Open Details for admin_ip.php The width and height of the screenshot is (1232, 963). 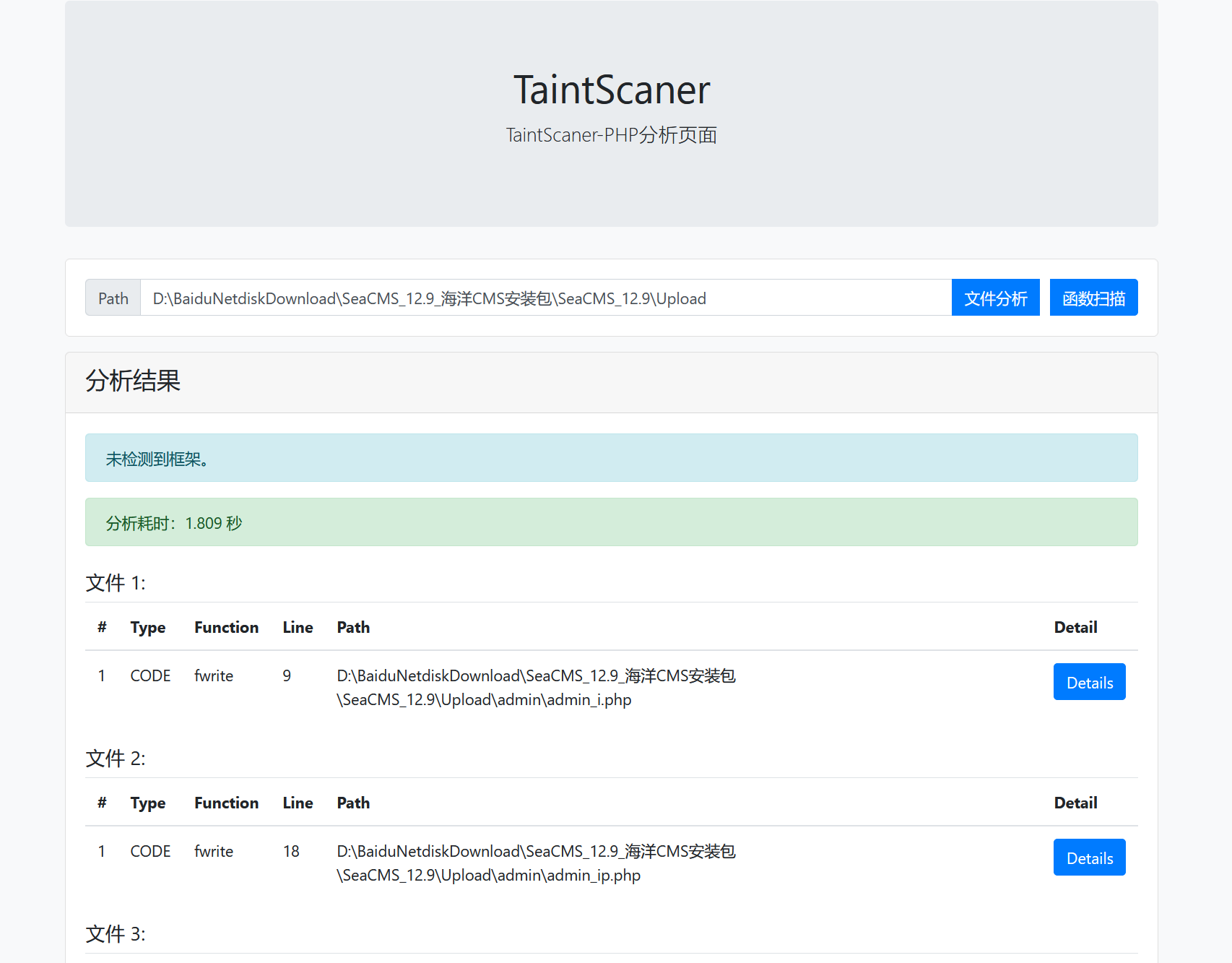(1089, 858)
